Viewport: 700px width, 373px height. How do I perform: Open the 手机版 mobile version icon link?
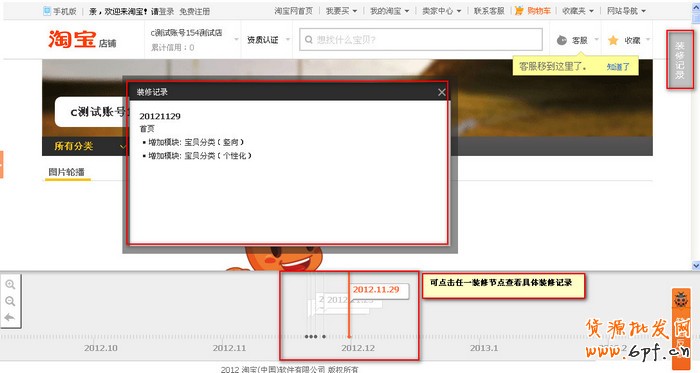[60, 11]
